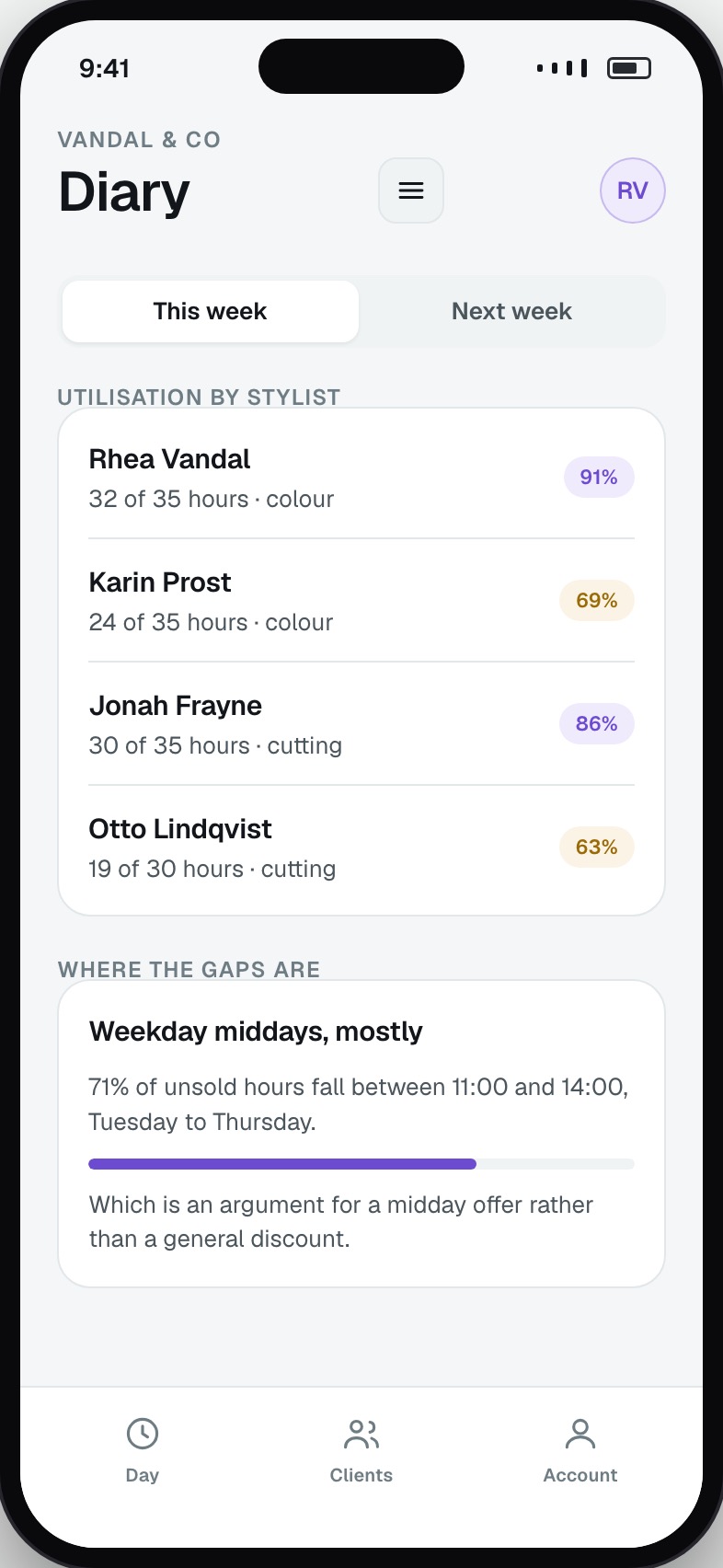Select Jonah Frayne's stylist entry

point(361,724)
